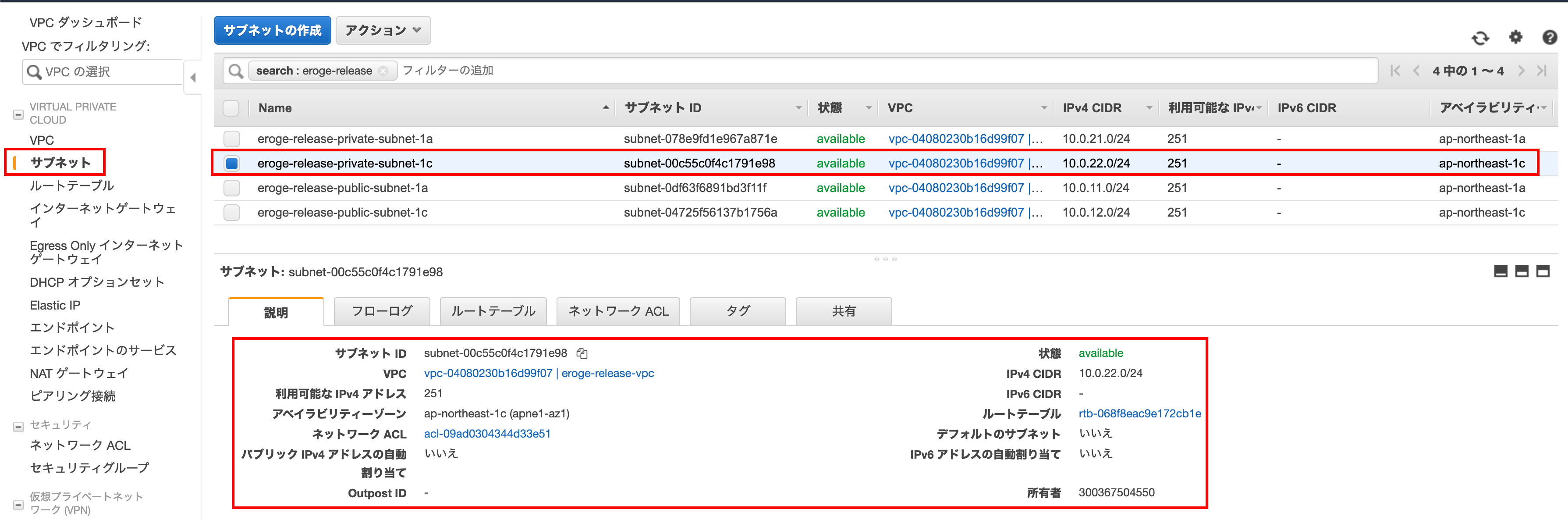Uncheck the eroge-release-private-subnet-1c row checkbox
Screen dimensions: 1568x520
[231, 163]
